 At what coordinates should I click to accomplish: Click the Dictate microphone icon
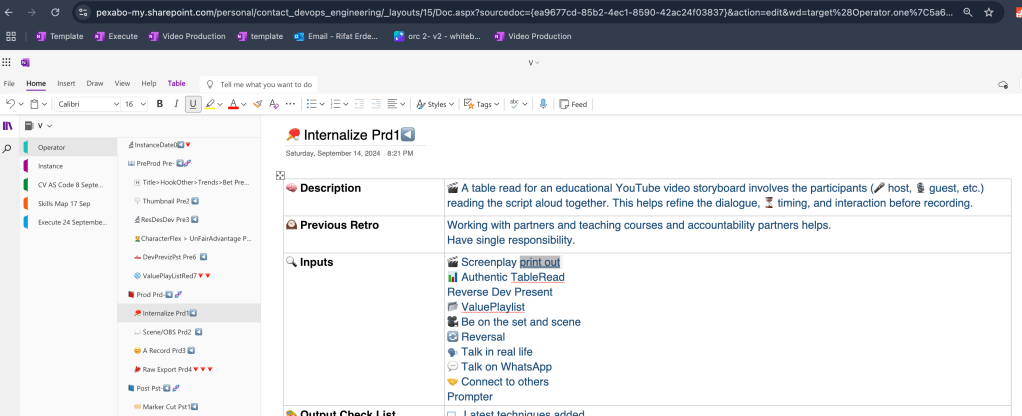(x=543, y=104)
